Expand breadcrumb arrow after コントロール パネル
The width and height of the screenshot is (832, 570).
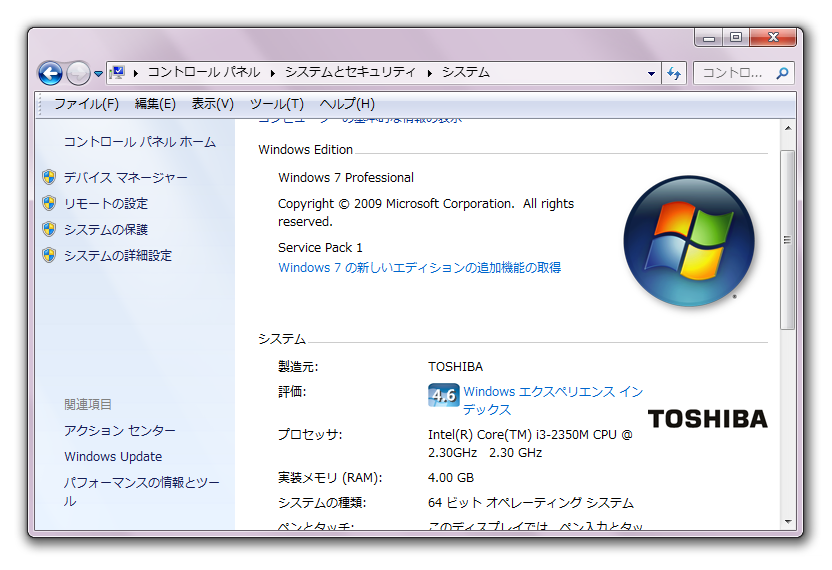pos(273,73)
